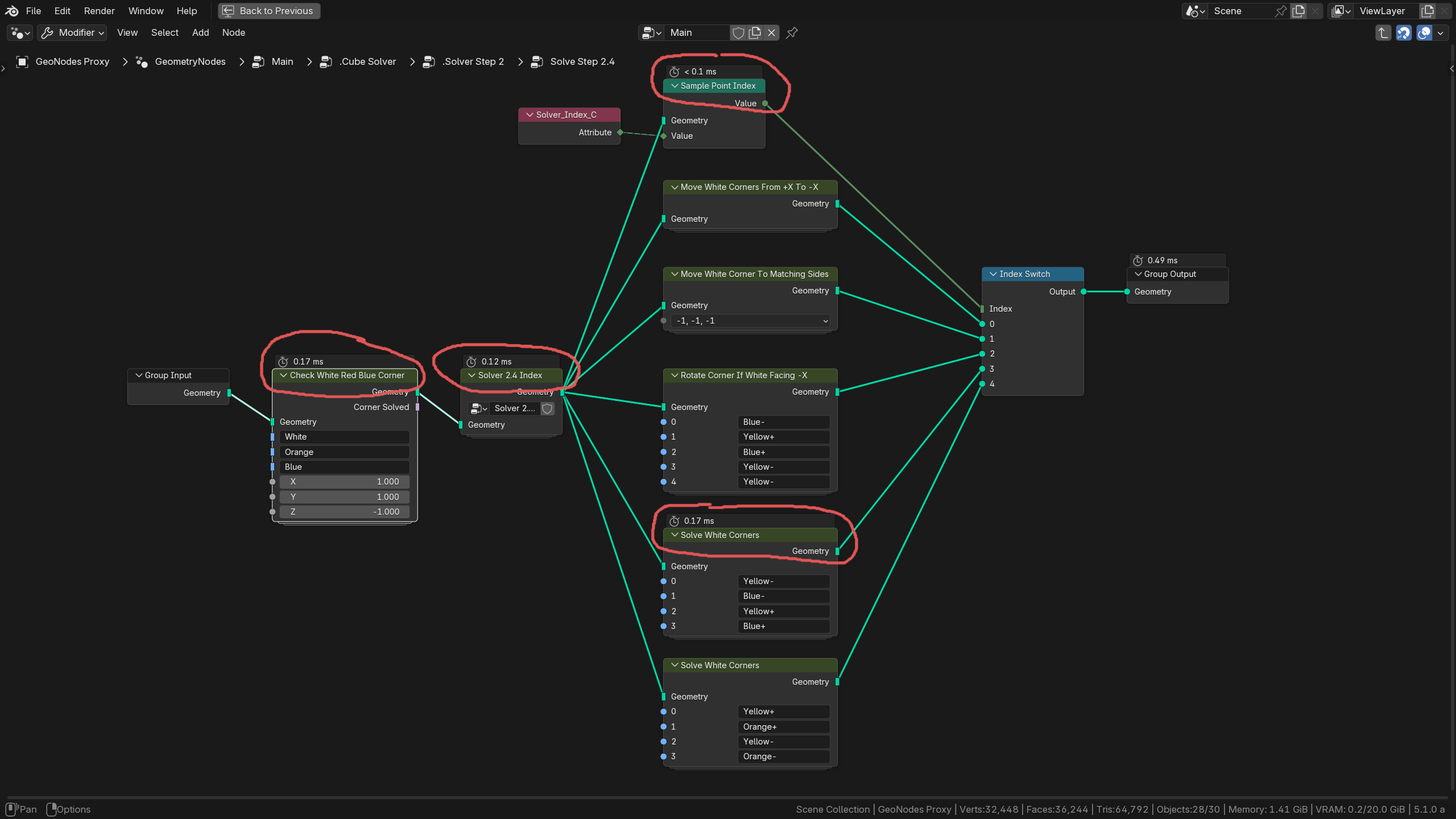Viewport: 1456px width, 819px height.
Task: Click the Options mouse icon in status bar
Action: point(51,809)
